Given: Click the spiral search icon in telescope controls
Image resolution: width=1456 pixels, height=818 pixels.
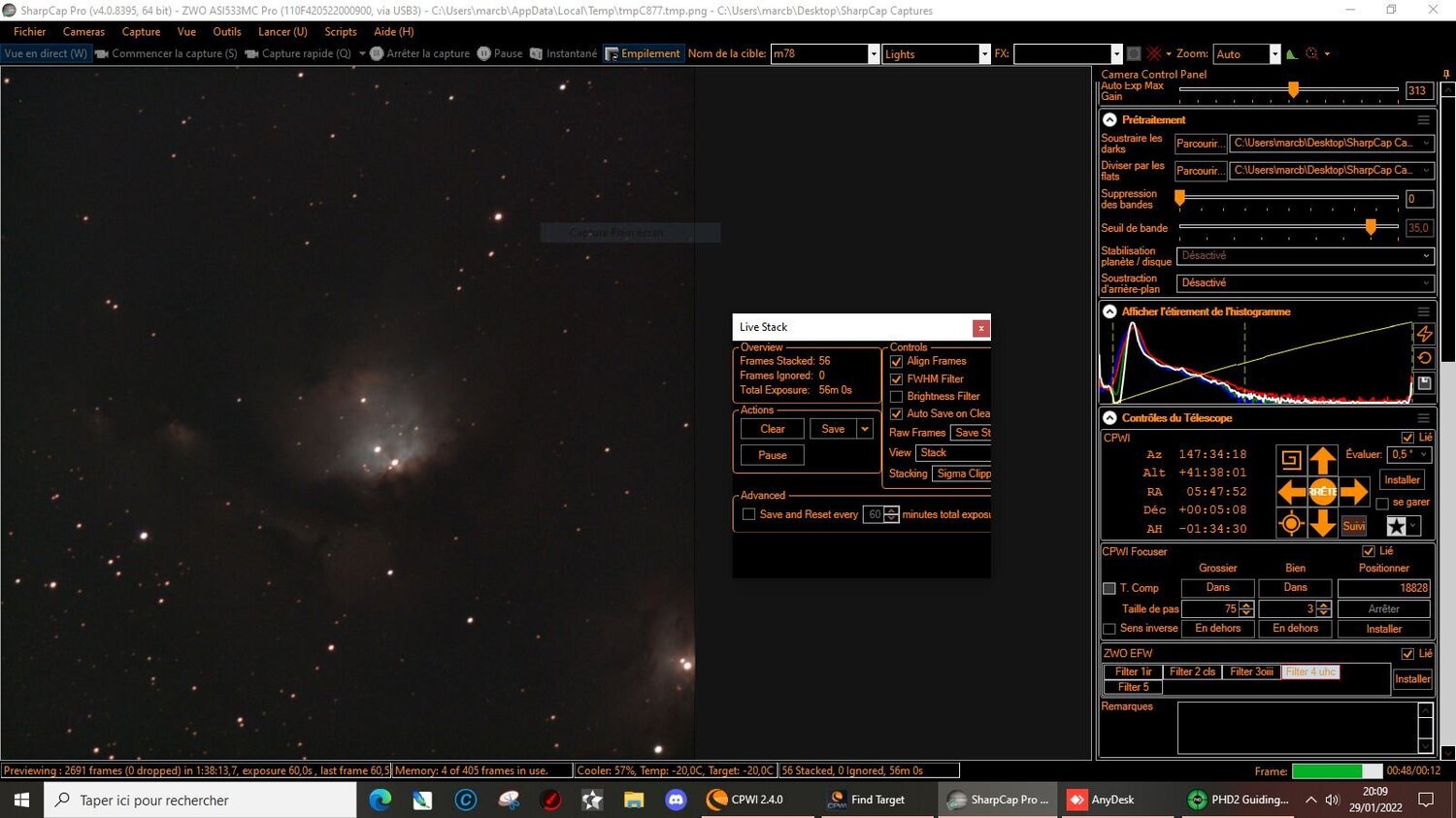Looking at the screenshot, I should tap(1291, 460).
